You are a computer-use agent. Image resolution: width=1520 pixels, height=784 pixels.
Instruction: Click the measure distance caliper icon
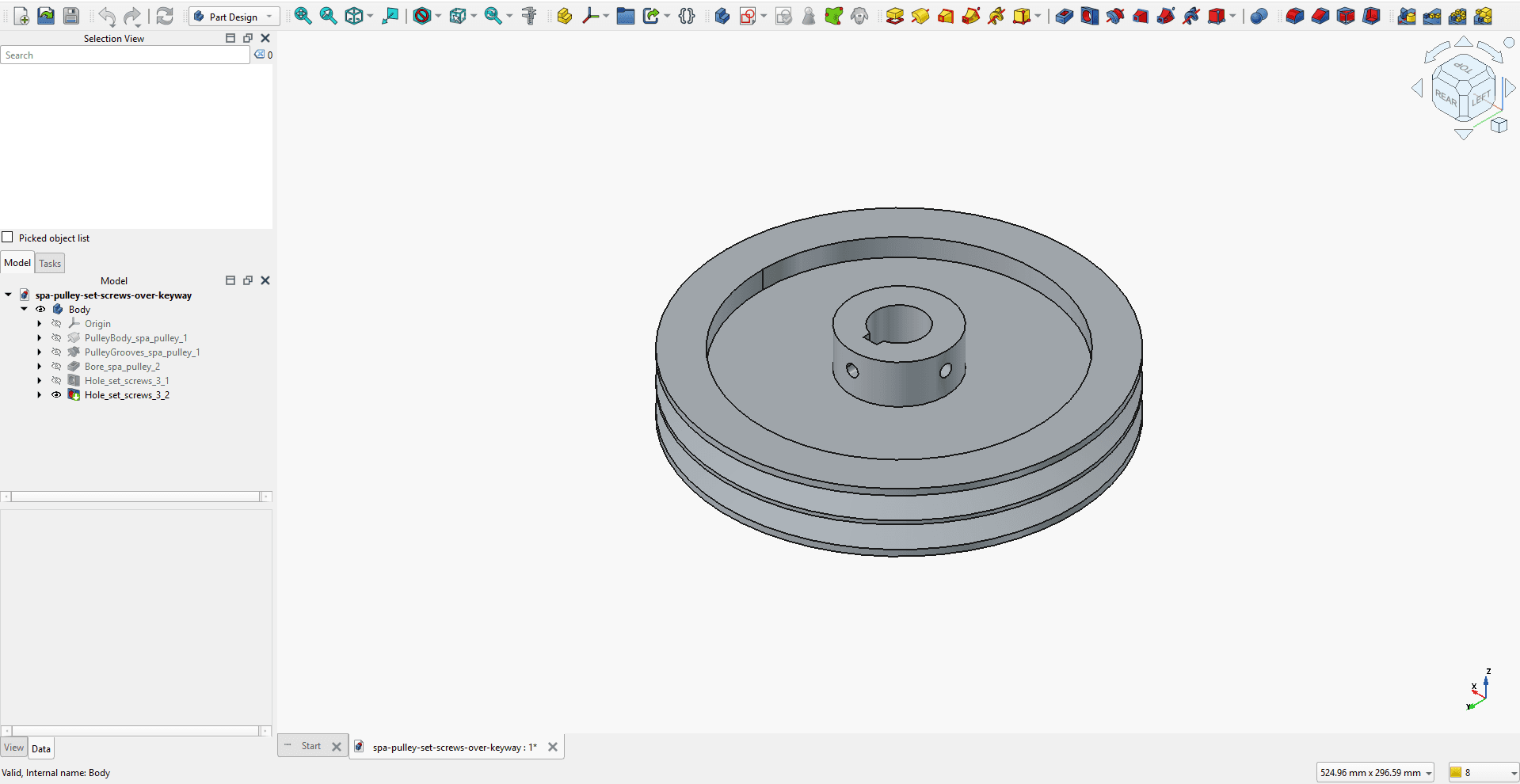point(529,16)
